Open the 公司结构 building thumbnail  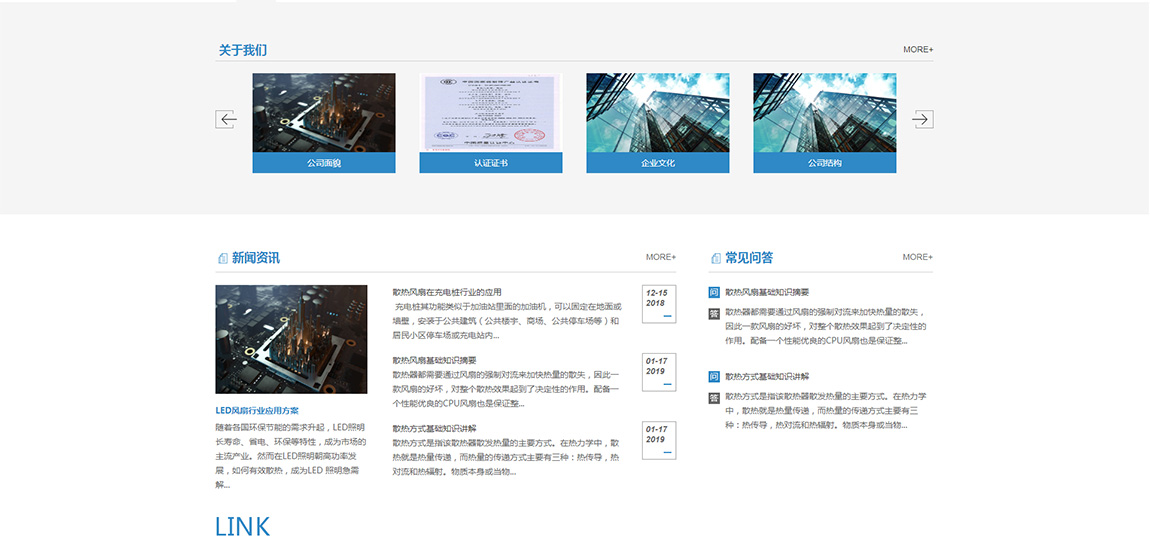(x=824, y=113)
